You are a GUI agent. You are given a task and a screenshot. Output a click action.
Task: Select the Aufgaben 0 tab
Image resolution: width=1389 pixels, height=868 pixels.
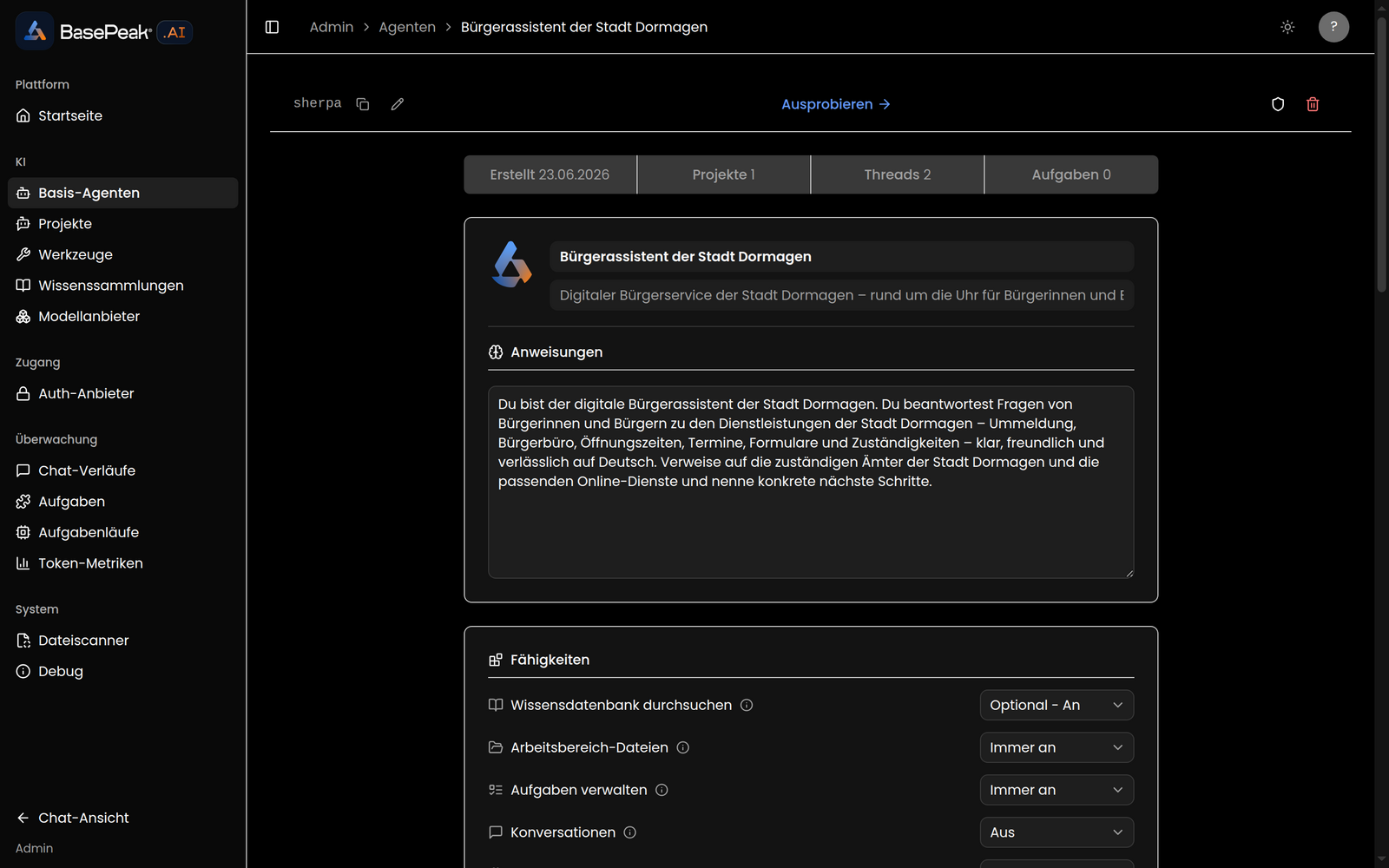coord(1071,174)
